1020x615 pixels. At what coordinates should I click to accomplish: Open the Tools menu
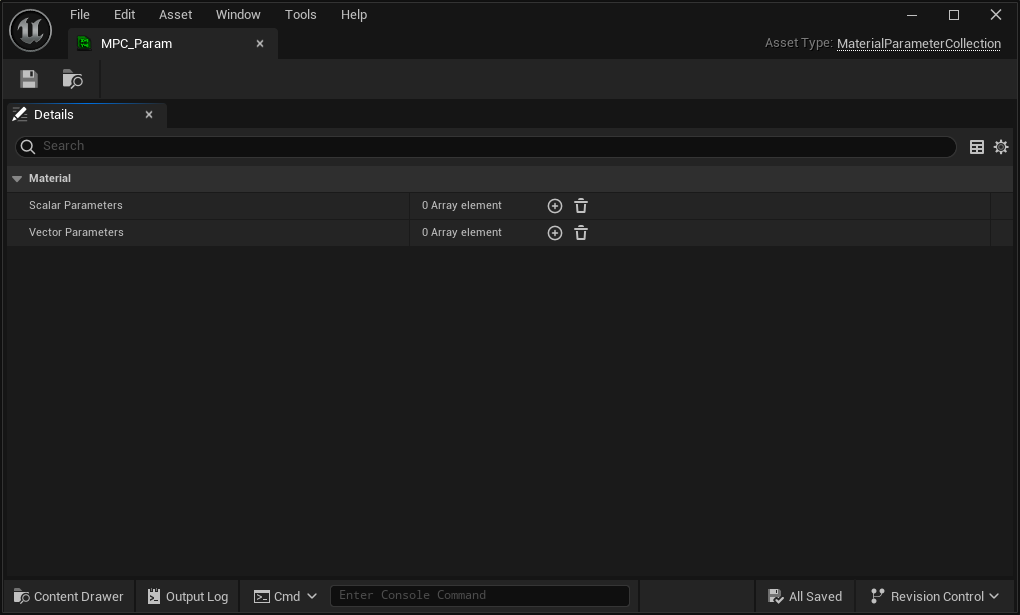[301, 14]
